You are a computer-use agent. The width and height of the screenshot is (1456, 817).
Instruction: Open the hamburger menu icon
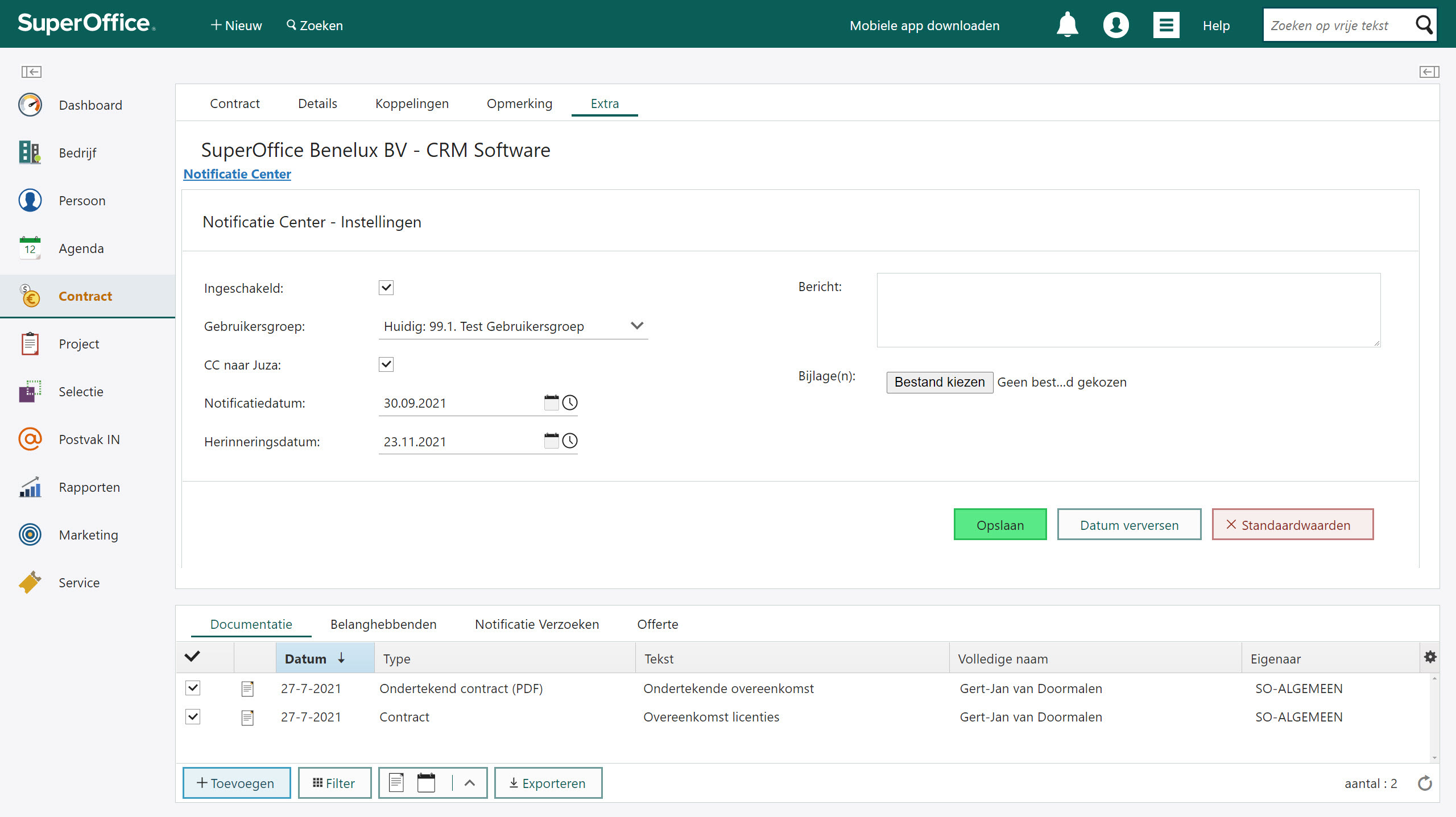[1166, 25]
